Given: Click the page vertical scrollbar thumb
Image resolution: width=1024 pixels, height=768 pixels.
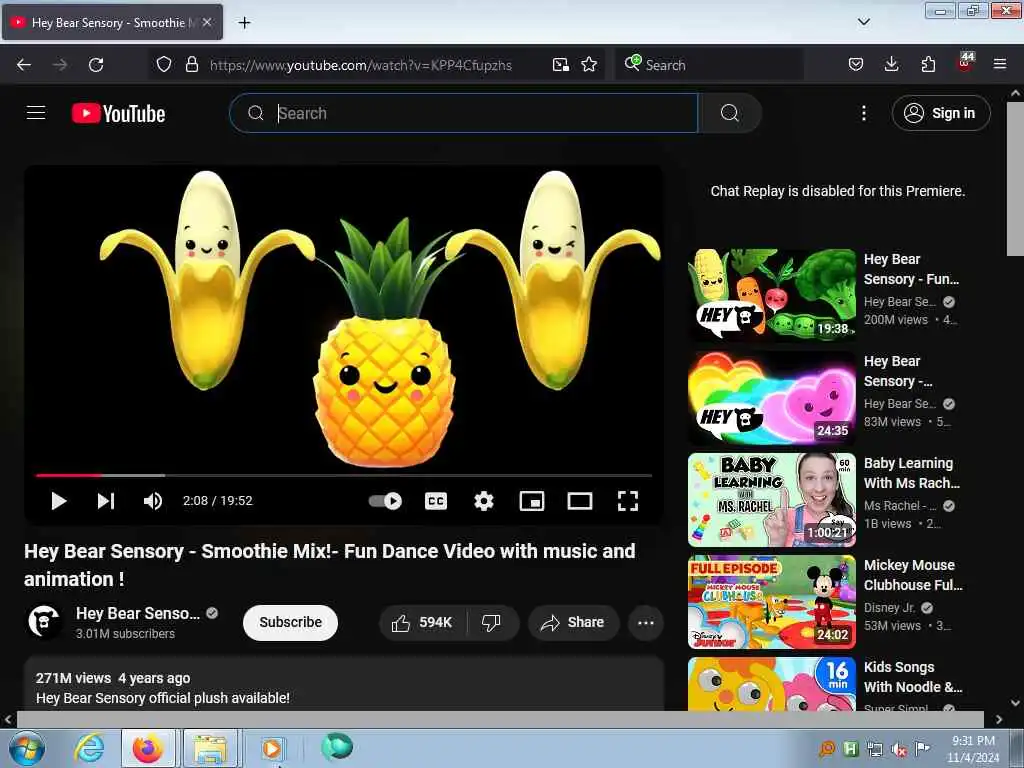Looking at the screenshot, I should tap(1015, 178).
